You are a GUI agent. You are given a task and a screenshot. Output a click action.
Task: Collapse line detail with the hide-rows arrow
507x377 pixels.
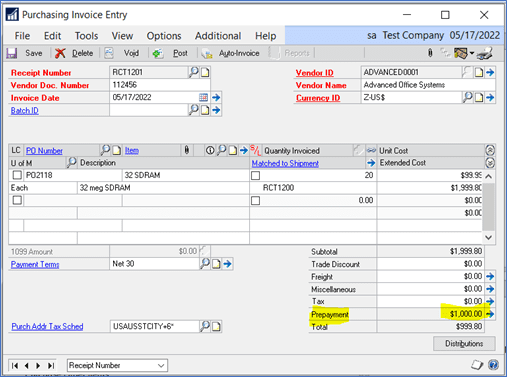(490, 150)
